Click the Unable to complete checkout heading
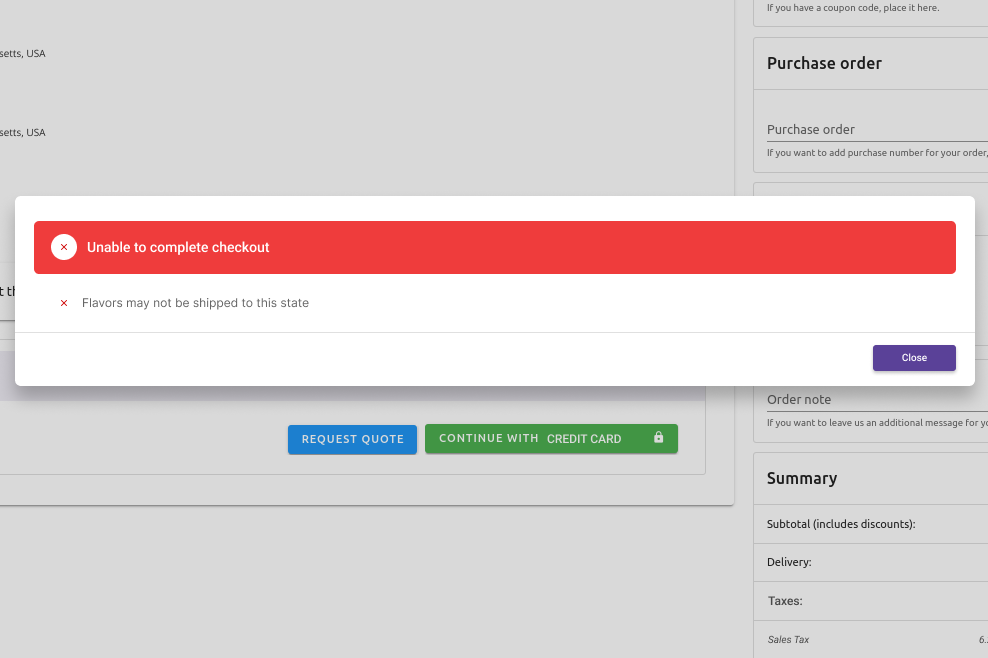This screenshot has width=988, height=658. click(x=176, y=247)
